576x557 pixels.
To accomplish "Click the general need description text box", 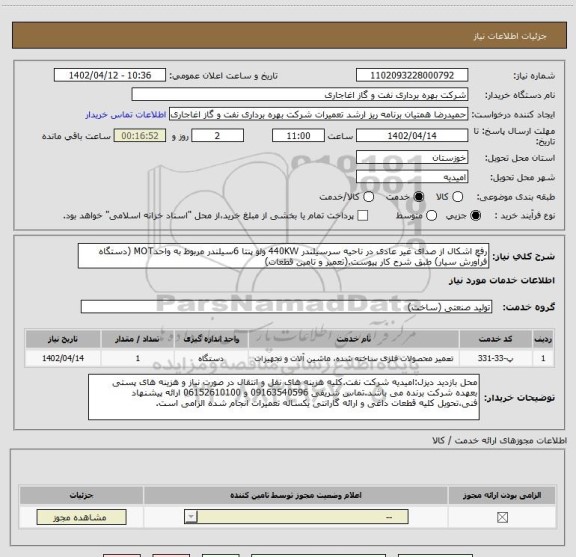I will coord(283,256).
